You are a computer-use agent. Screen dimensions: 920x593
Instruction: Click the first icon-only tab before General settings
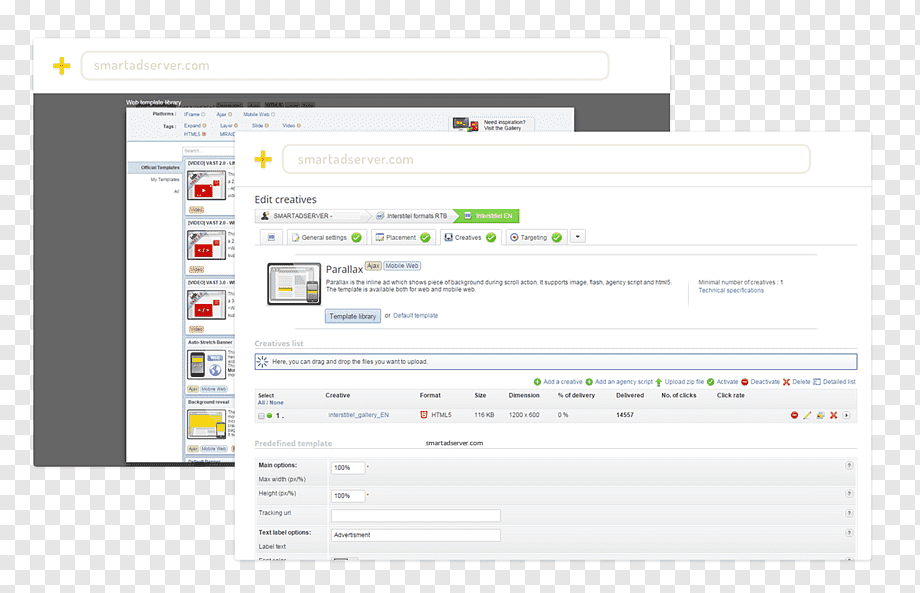(271, 238)
